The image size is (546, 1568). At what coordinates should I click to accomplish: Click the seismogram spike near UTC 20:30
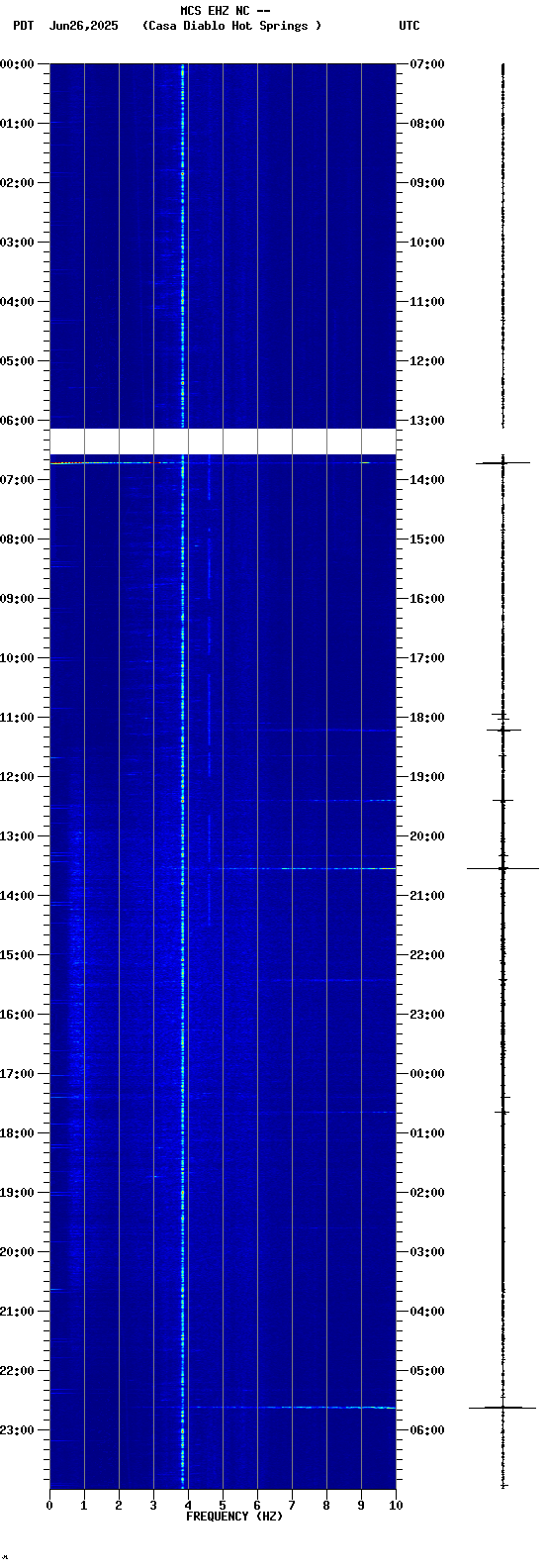pos(502,868)
